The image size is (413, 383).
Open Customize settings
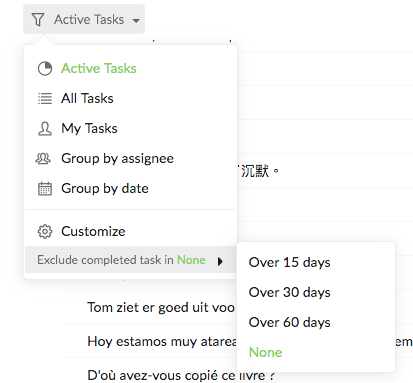[x=93, y=231]
